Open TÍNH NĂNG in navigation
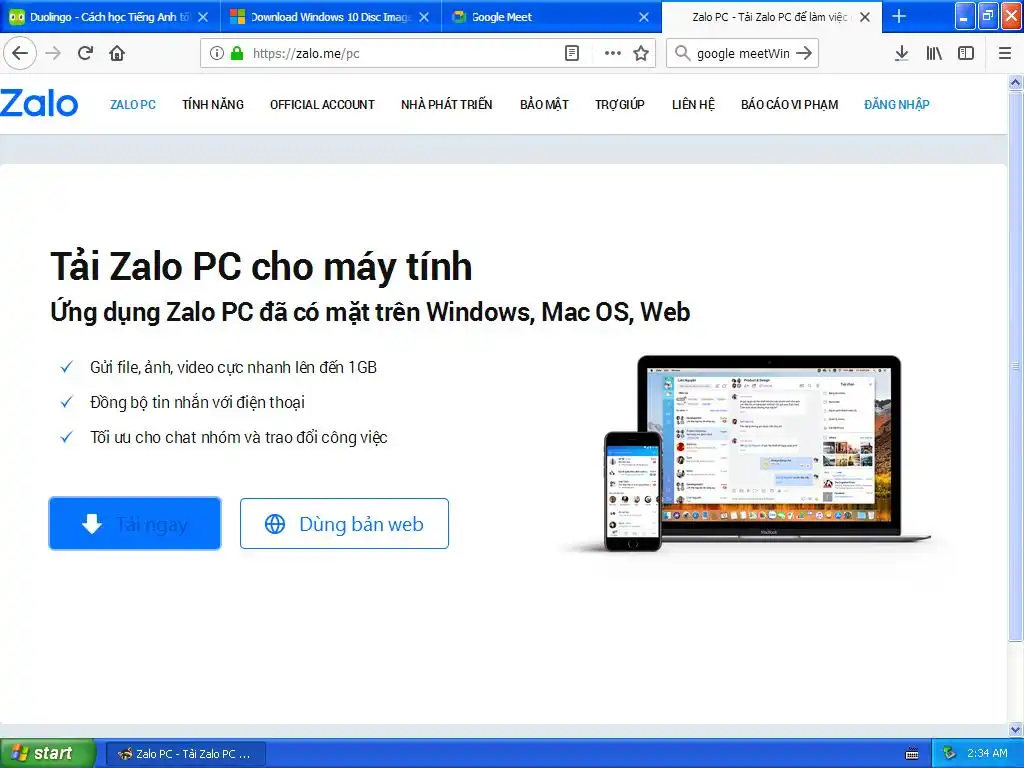 pyautogui.click(x=213, y=104)
